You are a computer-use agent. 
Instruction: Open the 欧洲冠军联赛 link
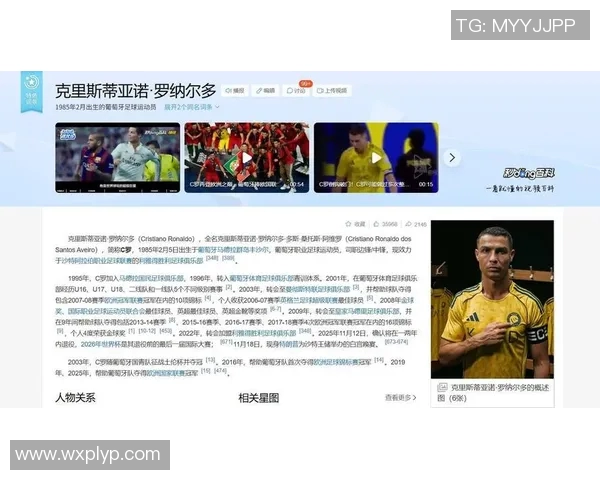[x=123, y=300]
